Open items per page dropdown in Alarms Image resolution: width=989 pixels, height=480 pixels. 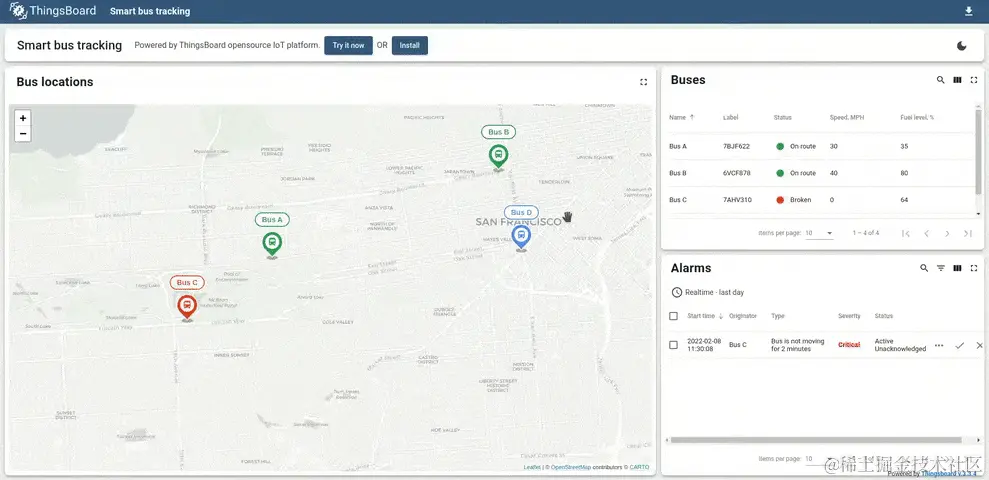click(819, 459)
